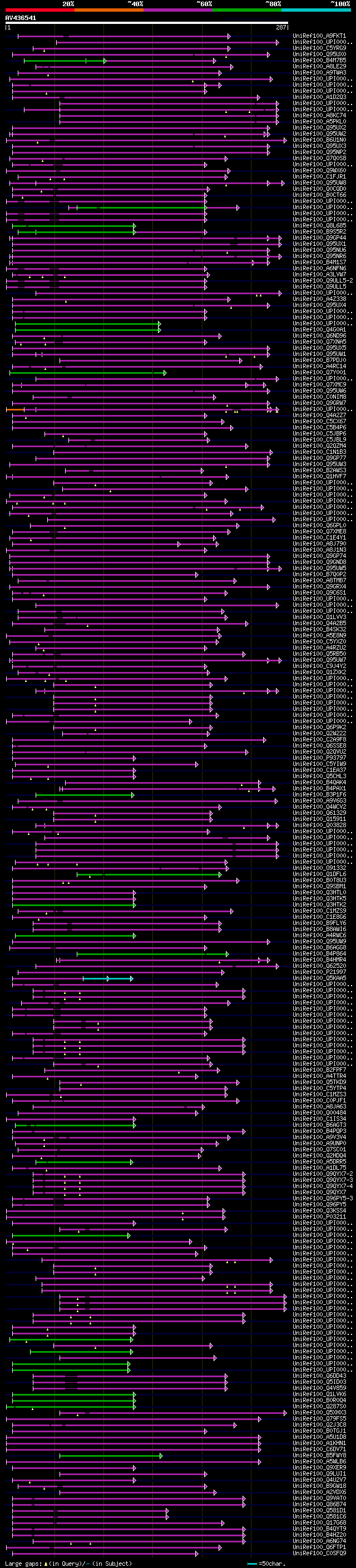Select label UniRef100_Q1HVF7
Viewport: 356px width, 1568px height.
tap(319, 477)
